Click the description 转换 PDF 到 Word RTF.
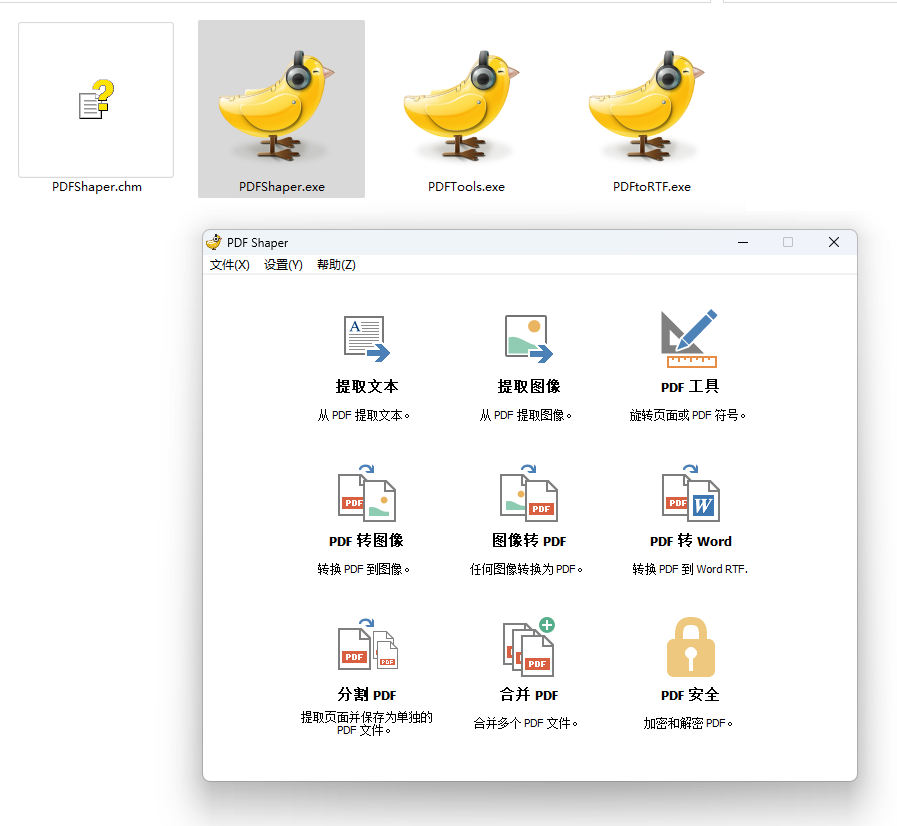The width and height of the screenshot is (897, 826). pos(690,569)
